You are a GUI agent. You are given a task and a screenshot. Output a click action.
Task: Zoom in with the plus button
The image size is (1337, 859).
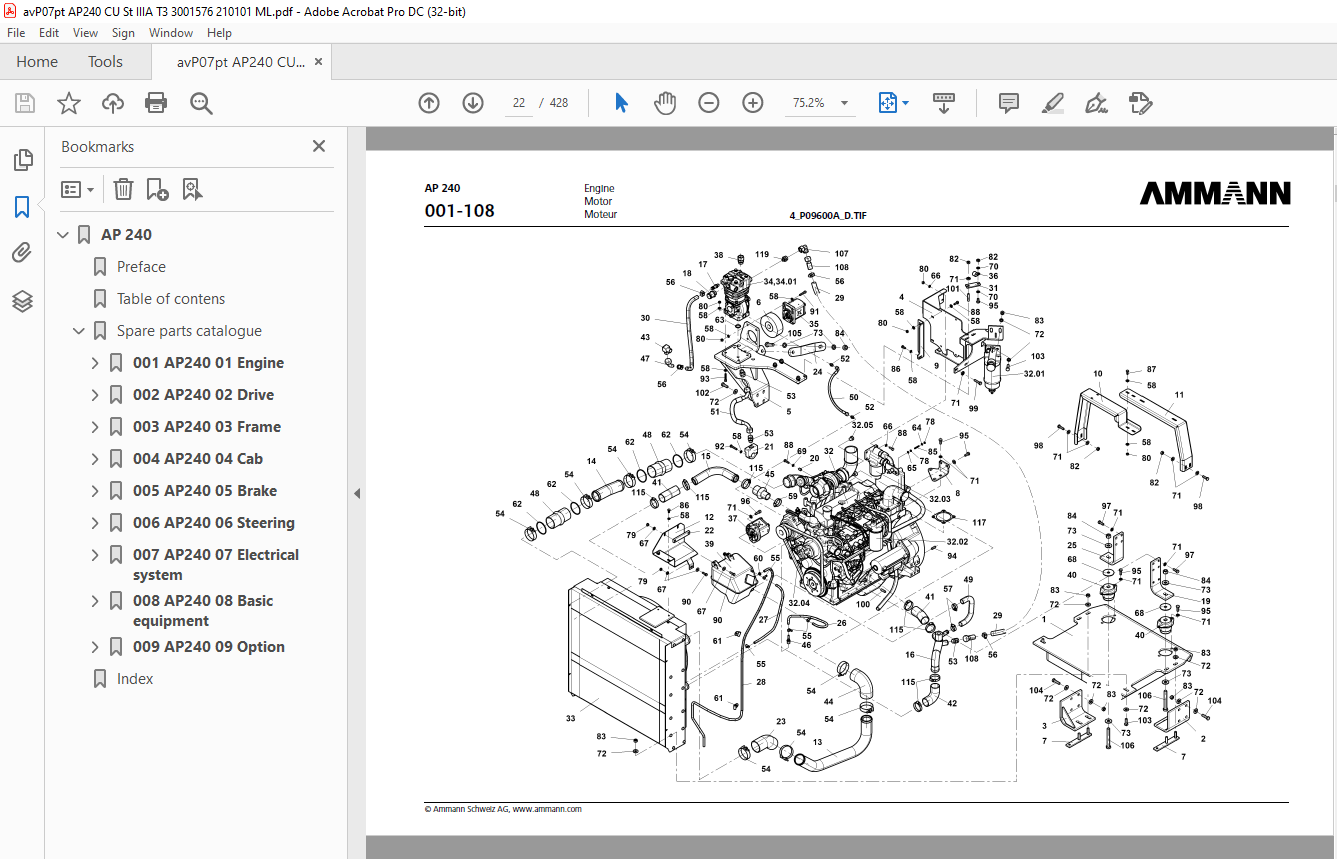pyautogui.click(x=753, y=103)
